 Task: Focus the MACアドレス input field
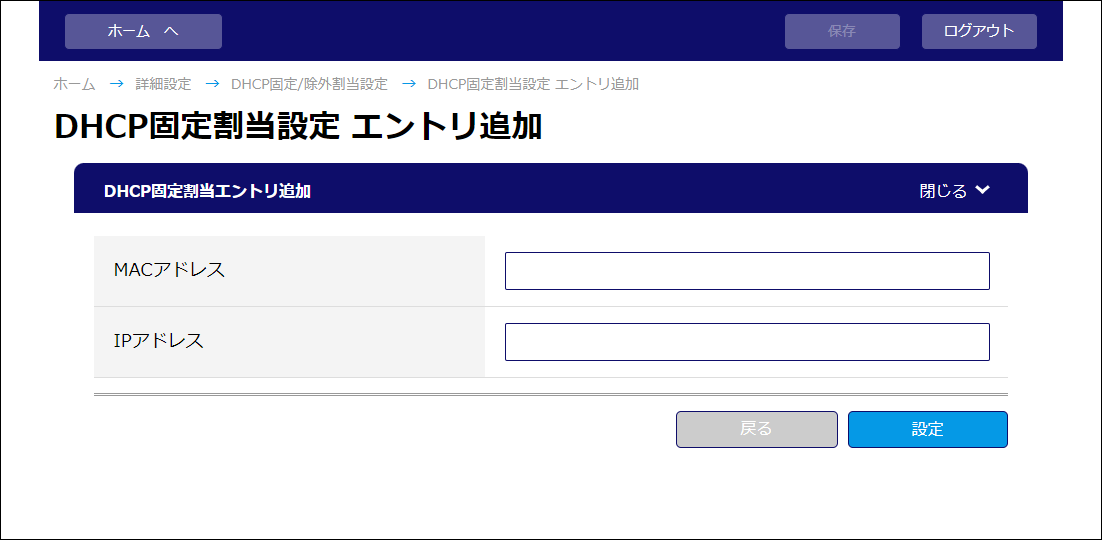[x=747, y=271]
